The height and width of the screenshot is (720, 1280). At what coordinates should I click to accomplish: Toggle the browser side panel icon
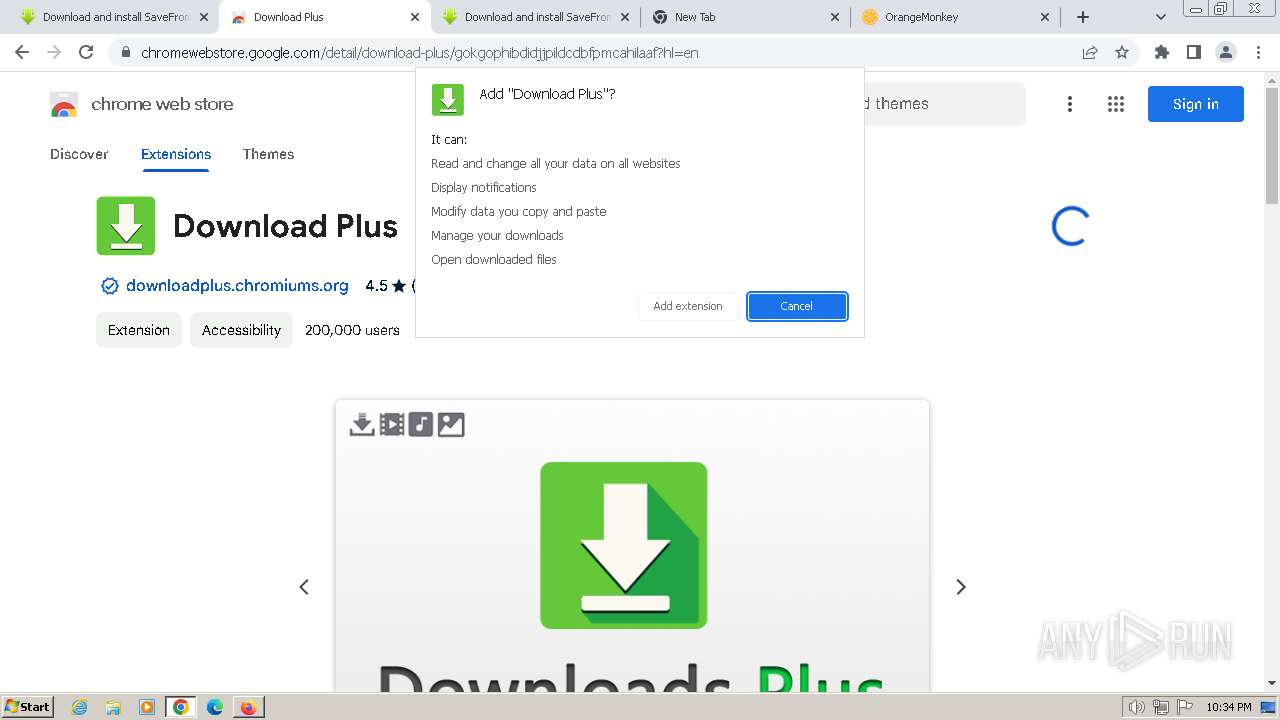click(x=1193, y=52)
